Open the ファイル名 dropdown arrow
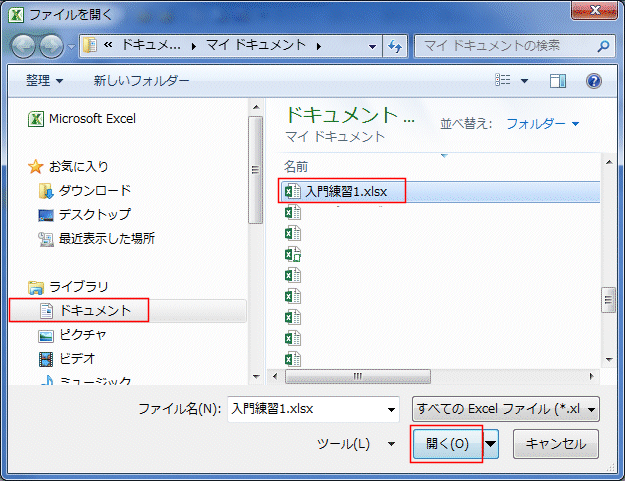Viewport: 625px width, 481px height. click(391, 410)
